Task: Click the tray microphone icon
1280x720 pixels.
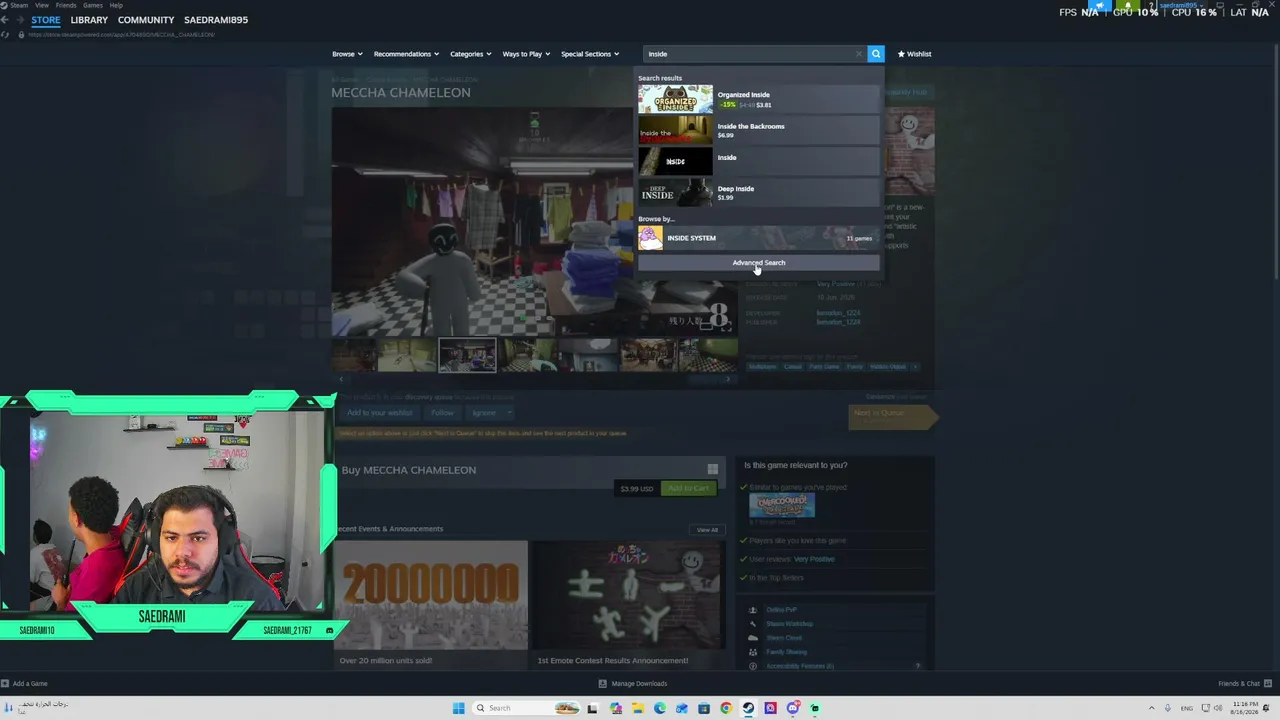Action: [1167, 708]
